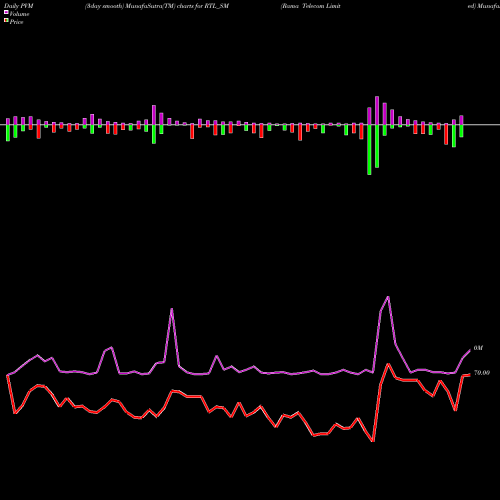The width and height of the screenshot is (500, 500).
Task: Click the '(3day smooth) MunafaSutra(TM) charts for RTL_SM' heading
Action: click(x=157, y=6)
